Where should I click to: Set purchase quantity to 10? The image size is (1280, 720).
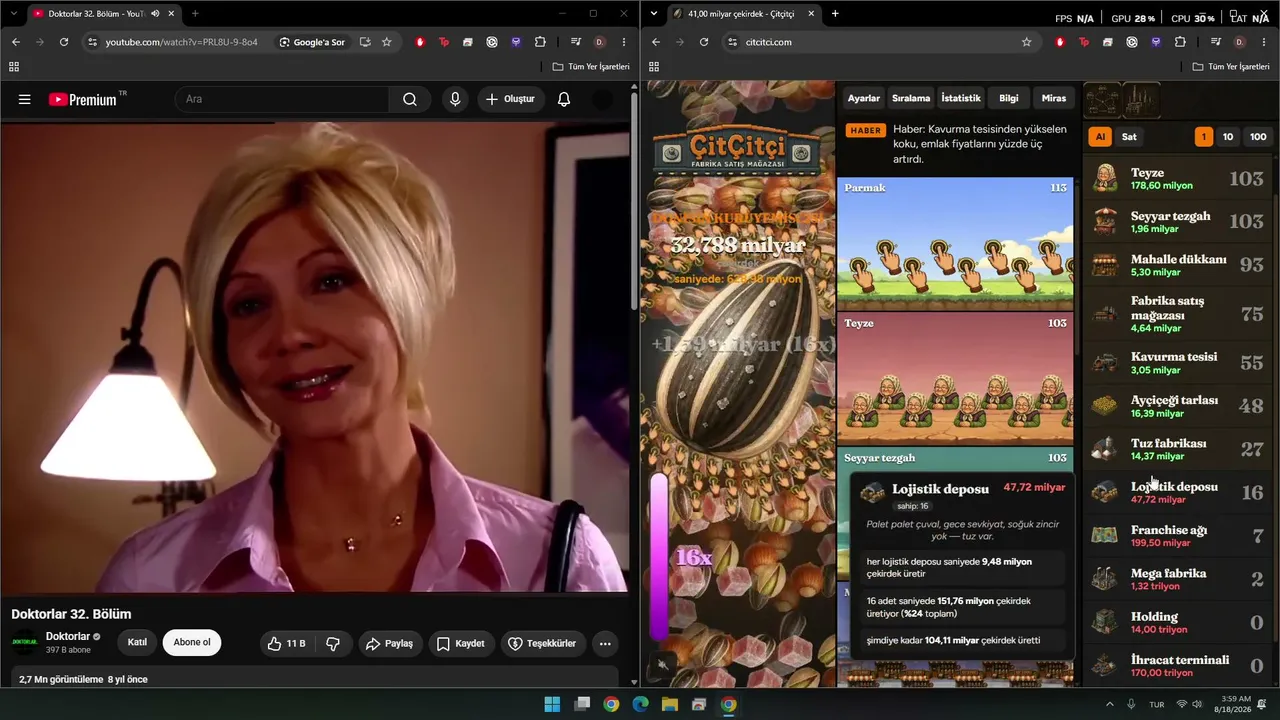coord(1228,137)
